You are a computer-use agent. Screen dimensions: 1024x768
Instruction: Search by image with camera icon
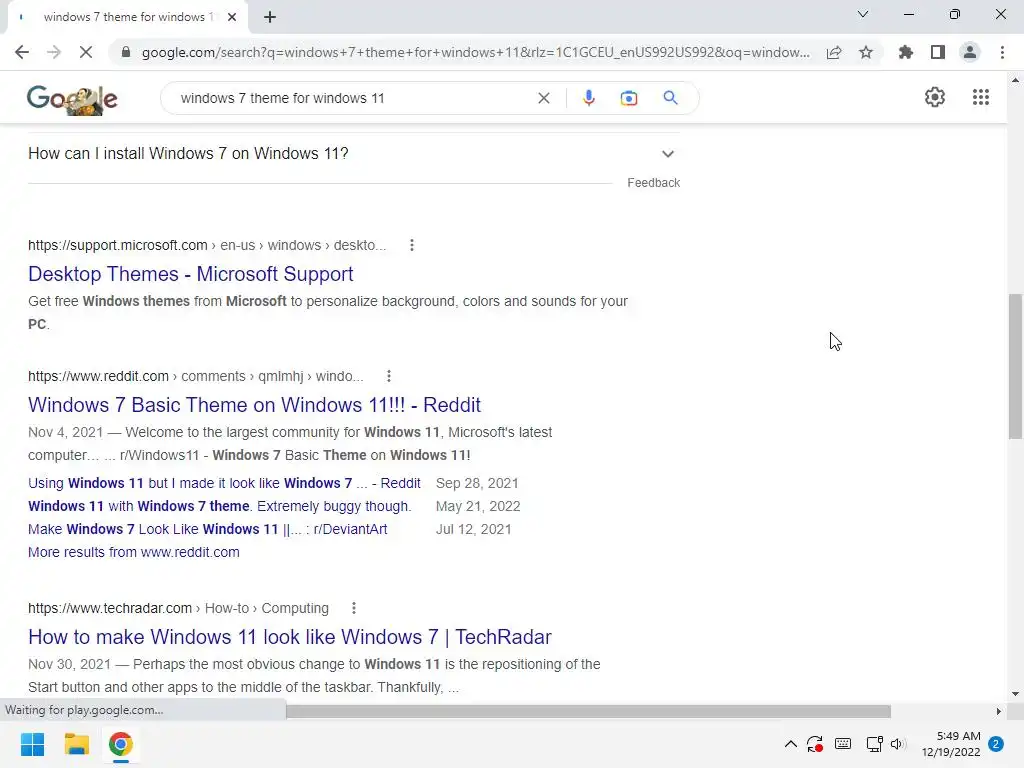click(628, 98)
